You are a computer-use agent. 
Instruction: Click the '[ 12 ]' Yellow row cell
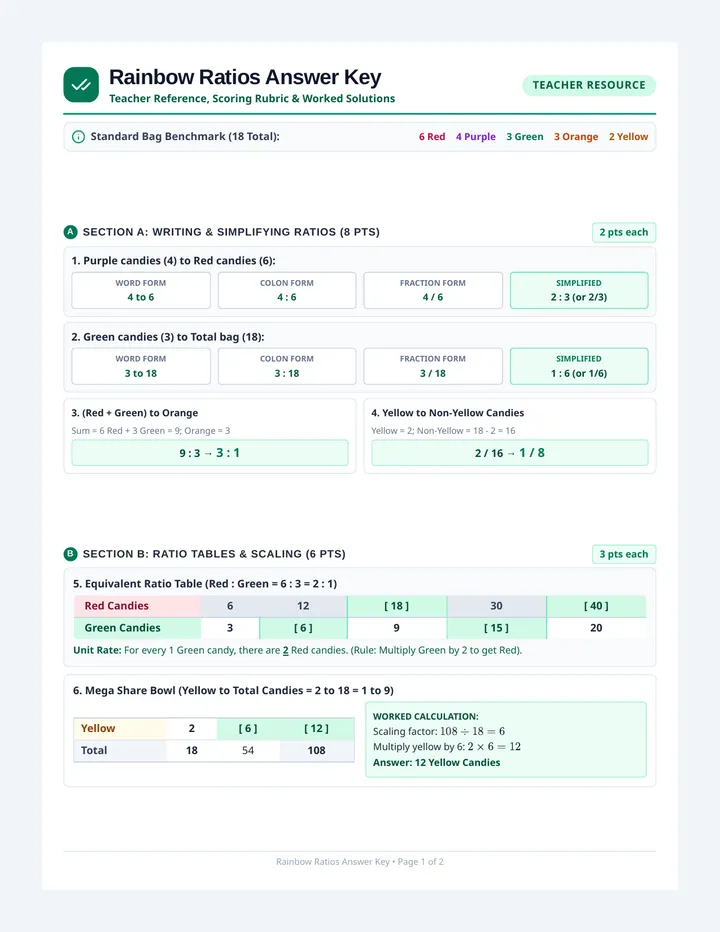point(316,729)
